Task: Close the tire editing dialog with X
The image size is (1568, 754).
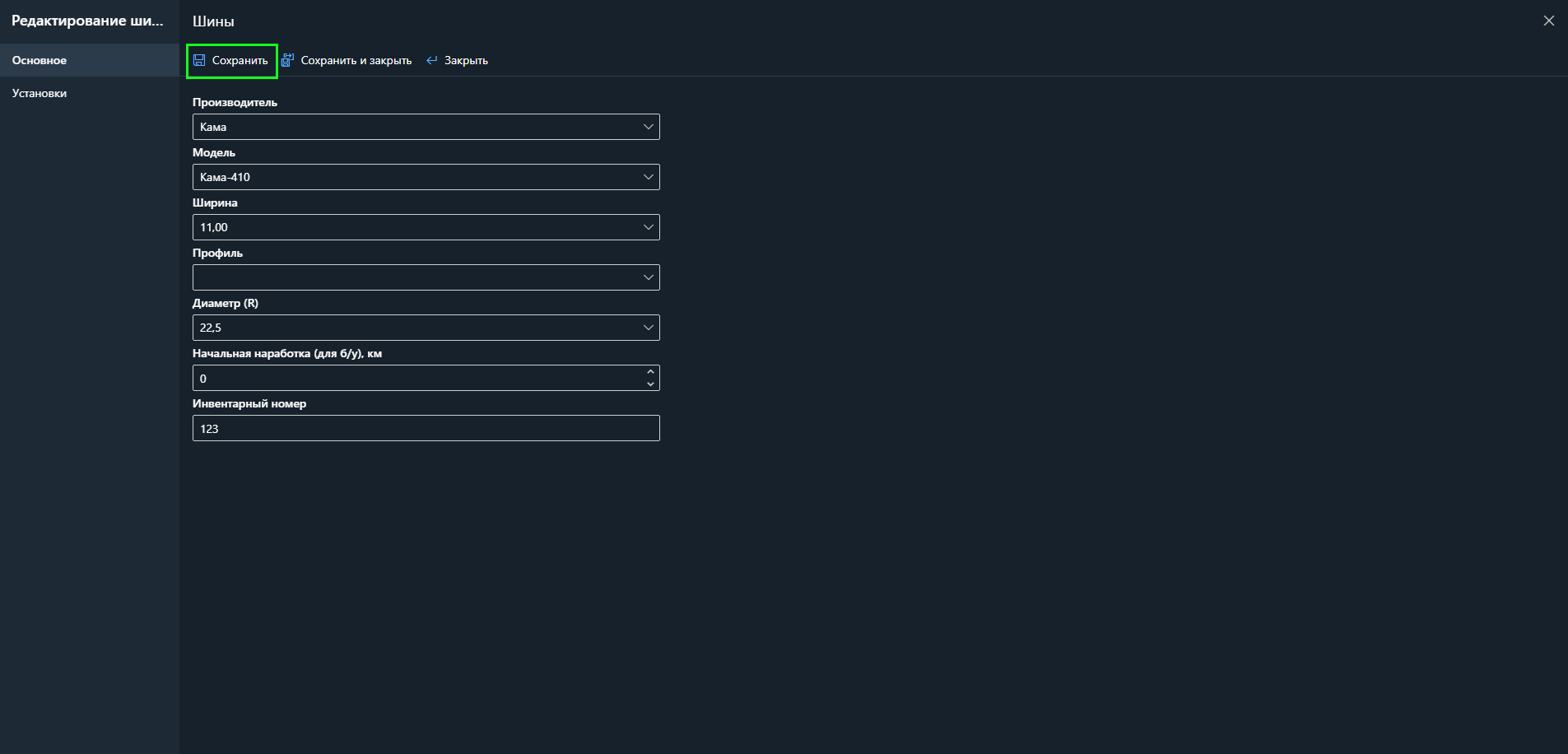Action: [1548, 21]
